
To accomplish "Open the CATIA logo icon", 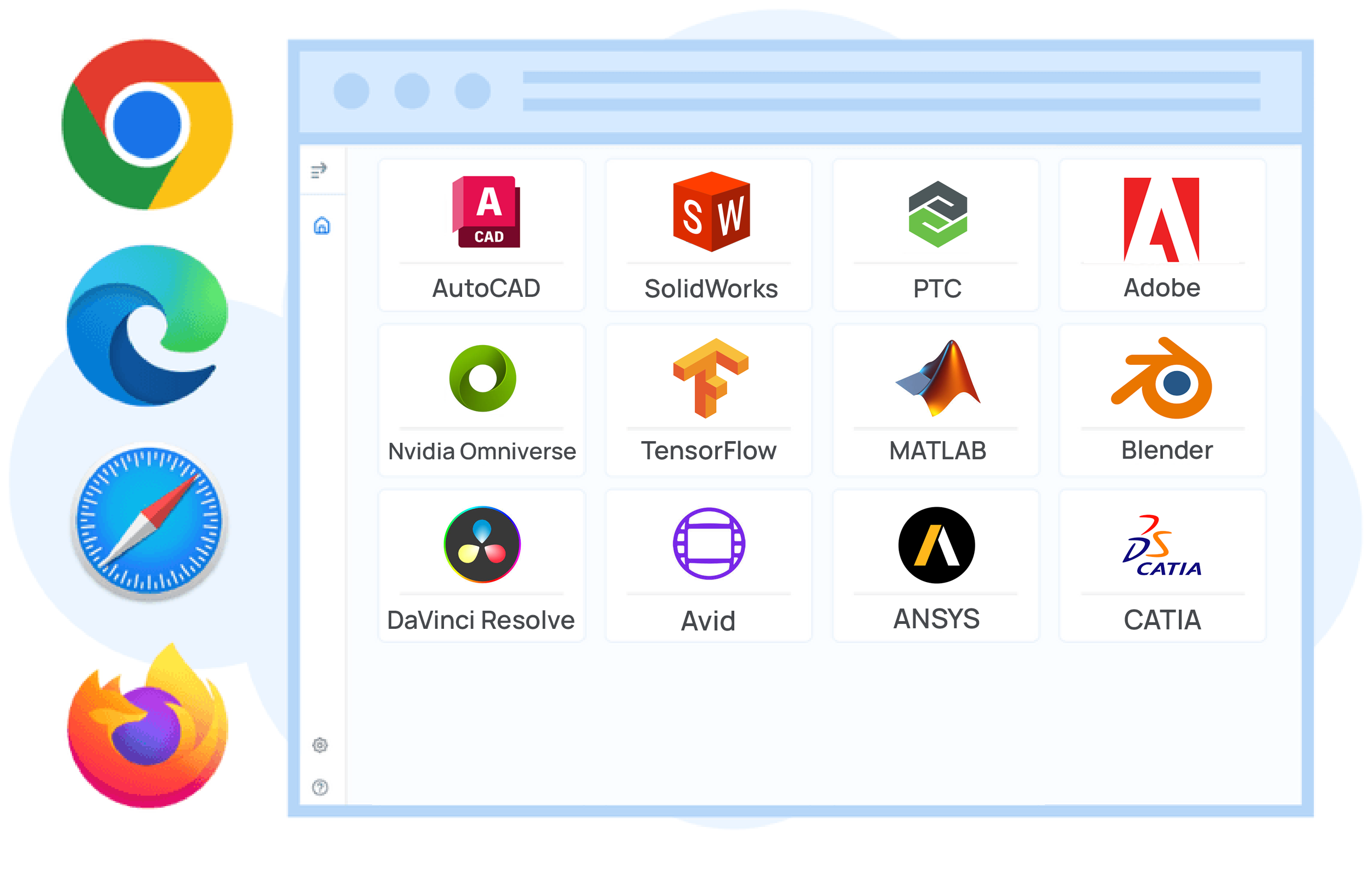I will pyautogui.click(x=1162, y=546).
